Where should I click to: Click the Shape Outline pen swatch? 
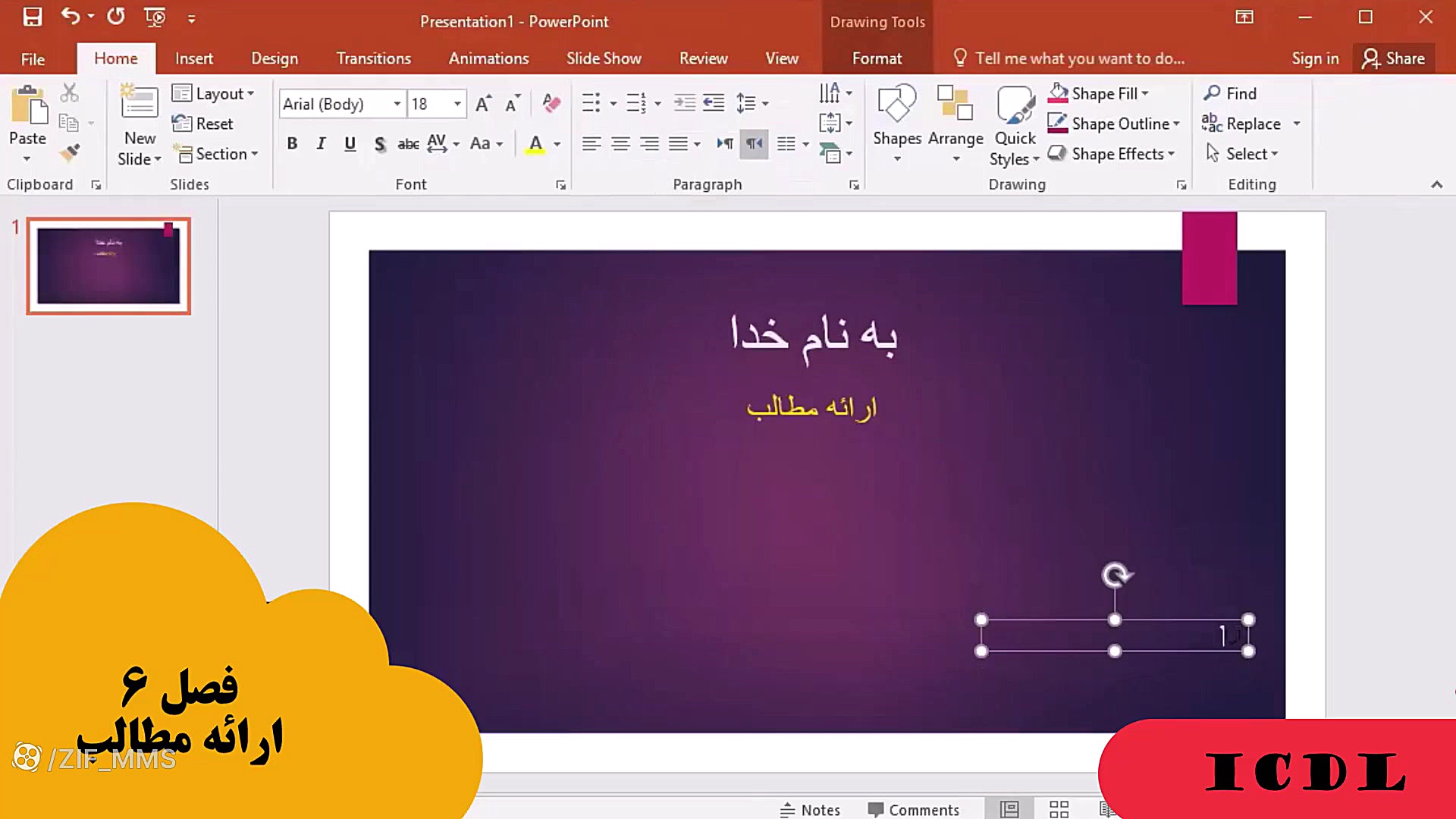1058,123
